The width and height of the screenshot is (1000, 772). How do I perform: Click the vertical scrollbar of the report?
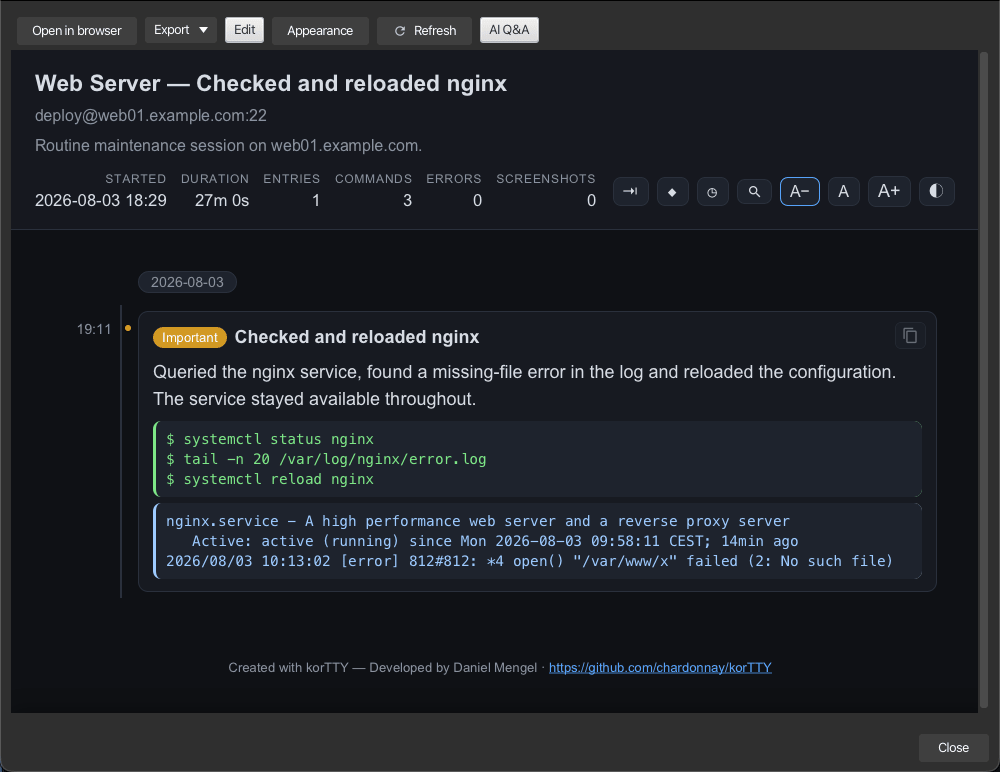coord(983,382)
